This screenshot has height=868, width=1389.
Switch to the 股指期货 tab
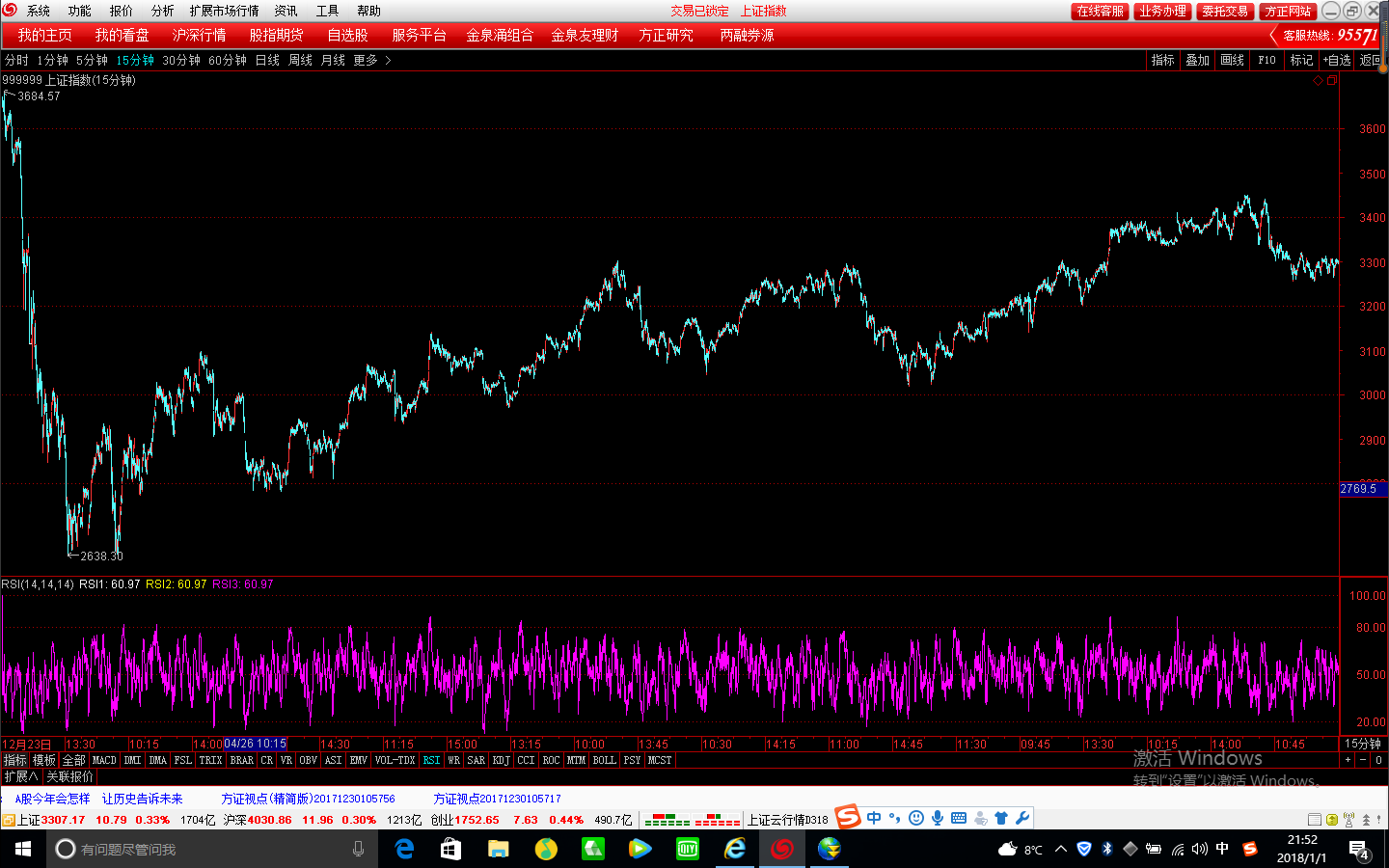point(277,35)
